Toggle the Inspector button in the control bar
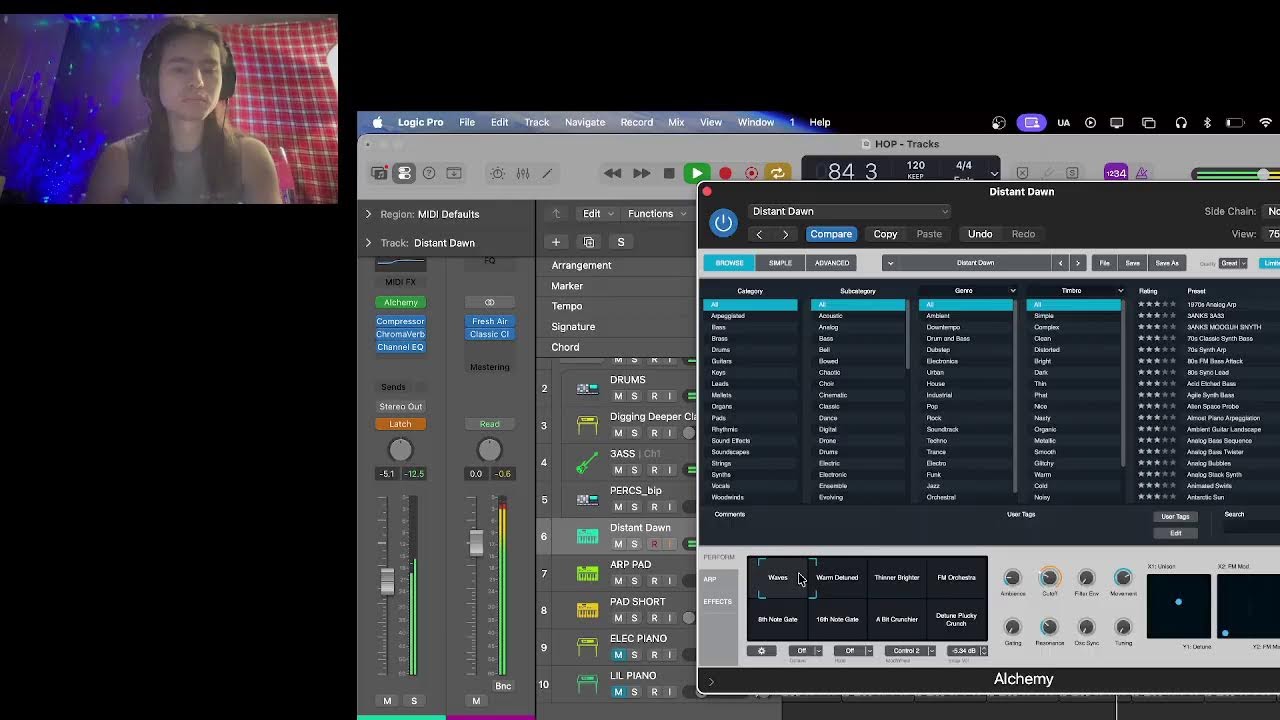 404,173
